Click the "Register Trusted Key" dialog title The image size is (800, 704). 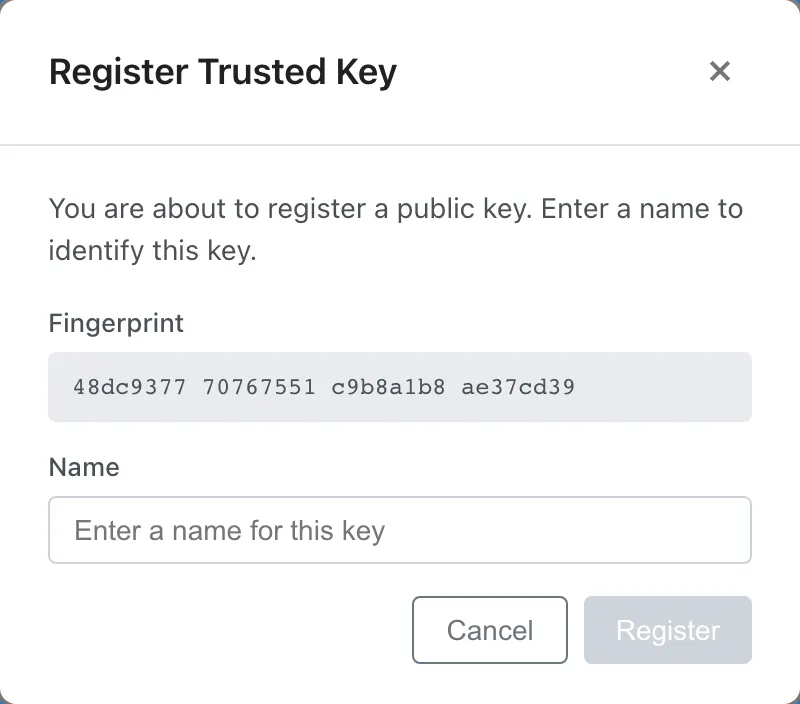pos(223,72)
